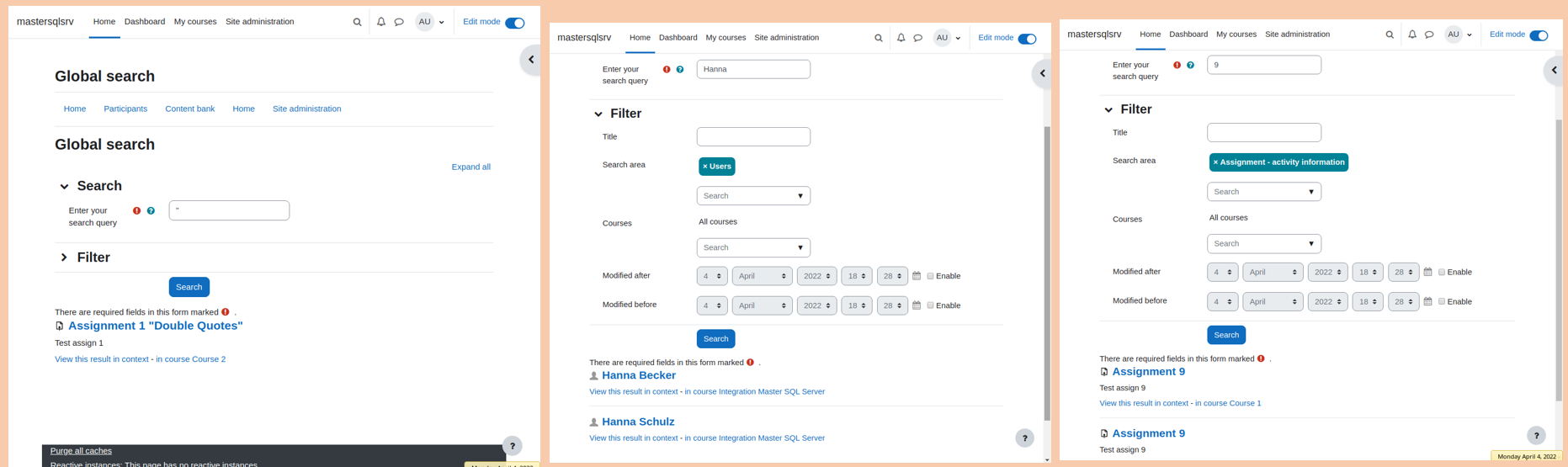Select Participants tab in left window
Screen dimensions: 1568x467
pyautogui.click(x=125, y=109)
